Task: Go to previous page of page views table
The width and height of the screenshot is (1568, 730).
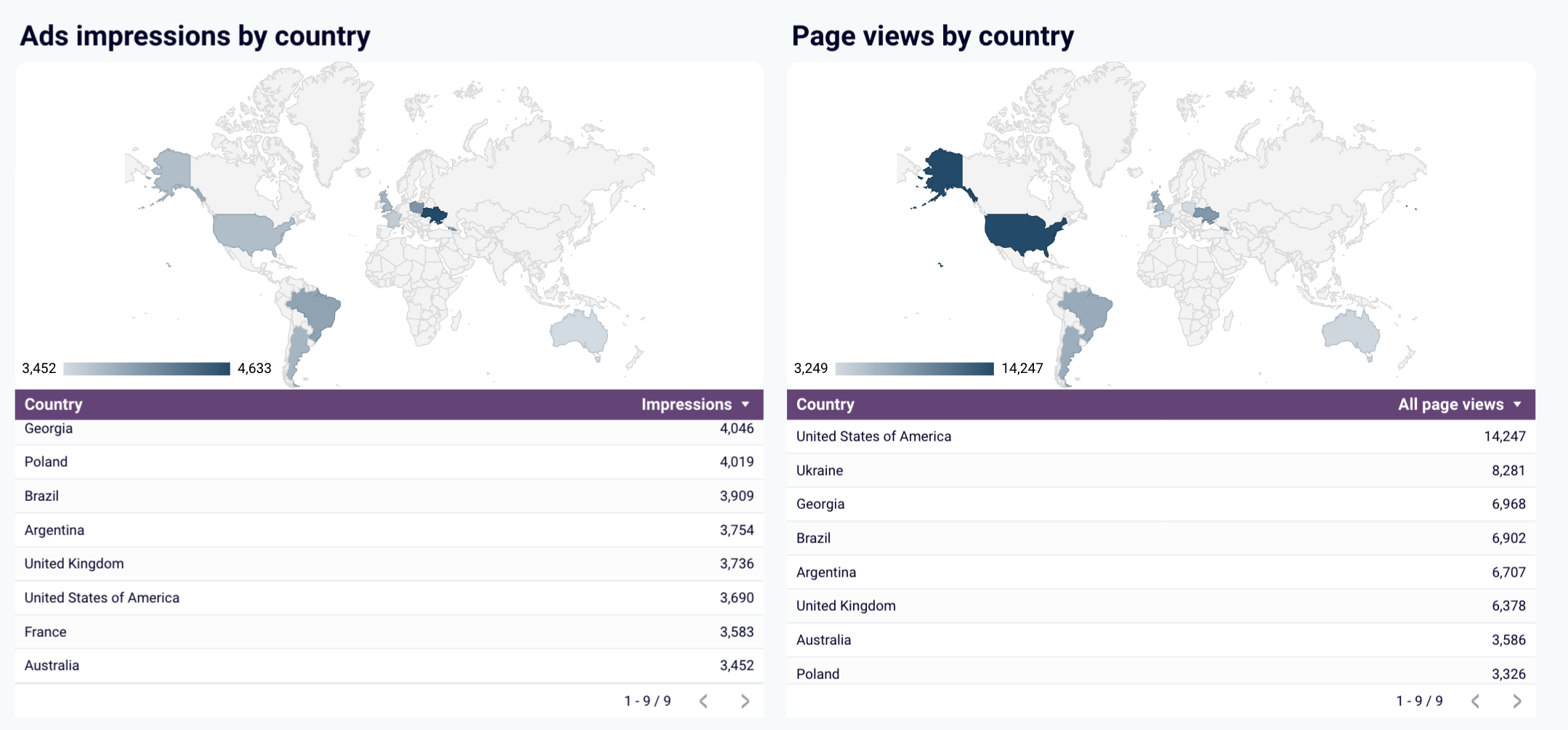Action: click(x=1475, y=701)
